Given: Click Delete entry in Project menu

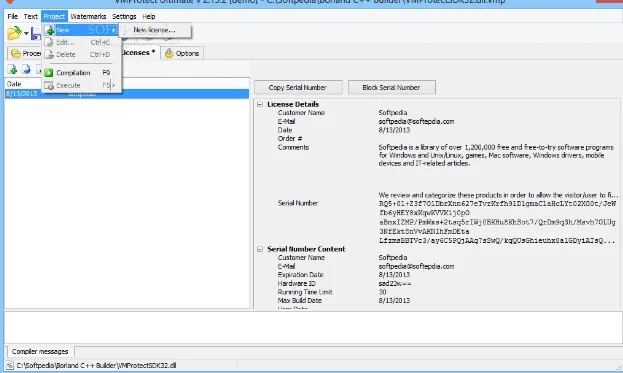Looking at the screenshot, I should coord(81,54).
